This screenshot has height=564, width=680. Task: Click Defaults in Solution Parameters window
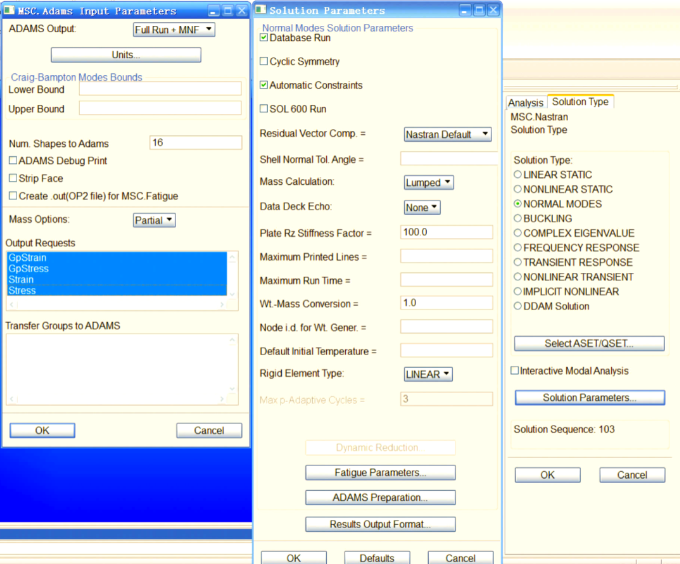pyautogui.click(x=377, y=557)
